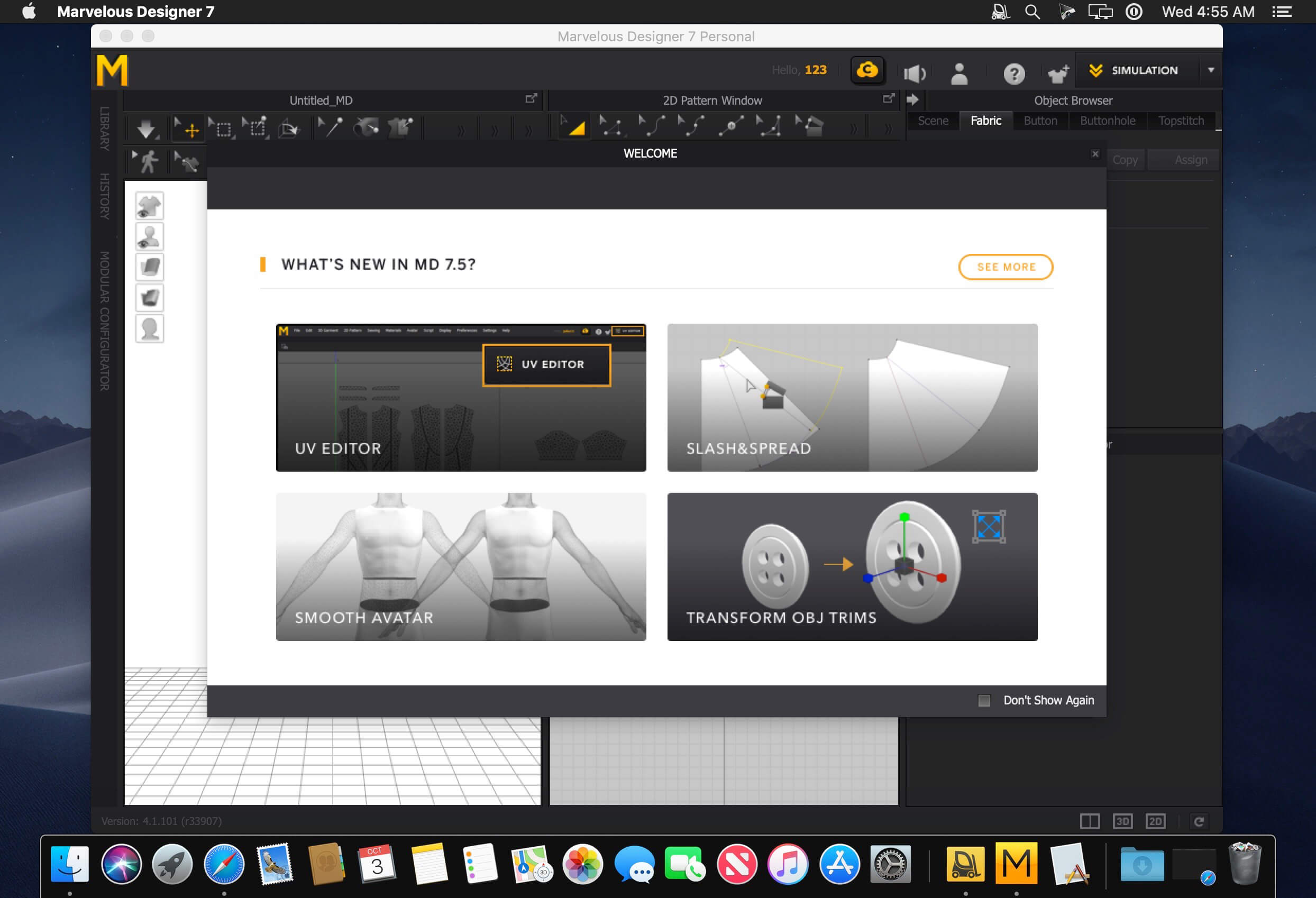Viewport: 1316px width, 898px height.
Task: Select the Fabric tab
Action: (x=986, y=121)
